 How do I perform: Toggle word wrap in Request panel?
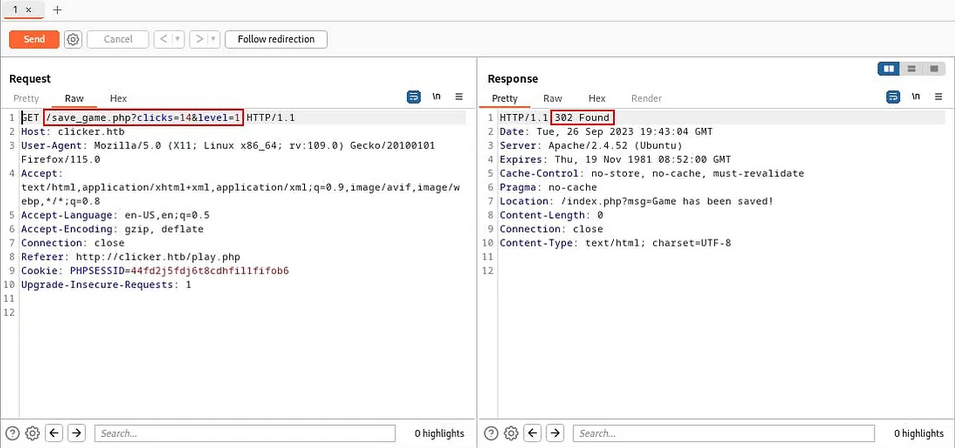pos(414,97)
